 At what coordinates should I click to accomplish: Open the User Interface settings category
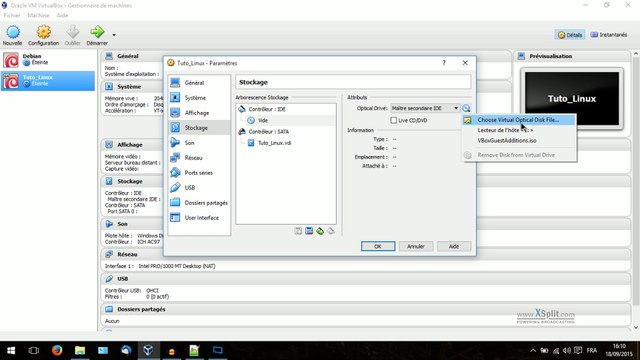199,218
